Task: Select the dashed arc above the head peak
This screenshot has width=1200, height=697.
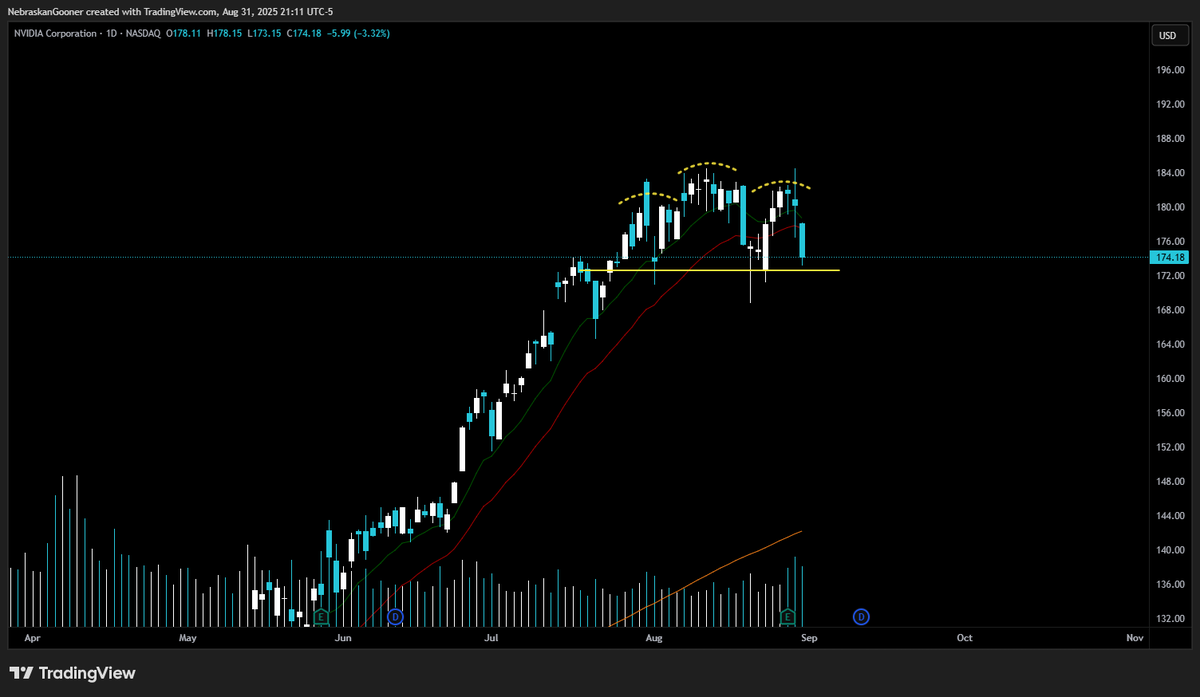Action: [x=706, y=164]
